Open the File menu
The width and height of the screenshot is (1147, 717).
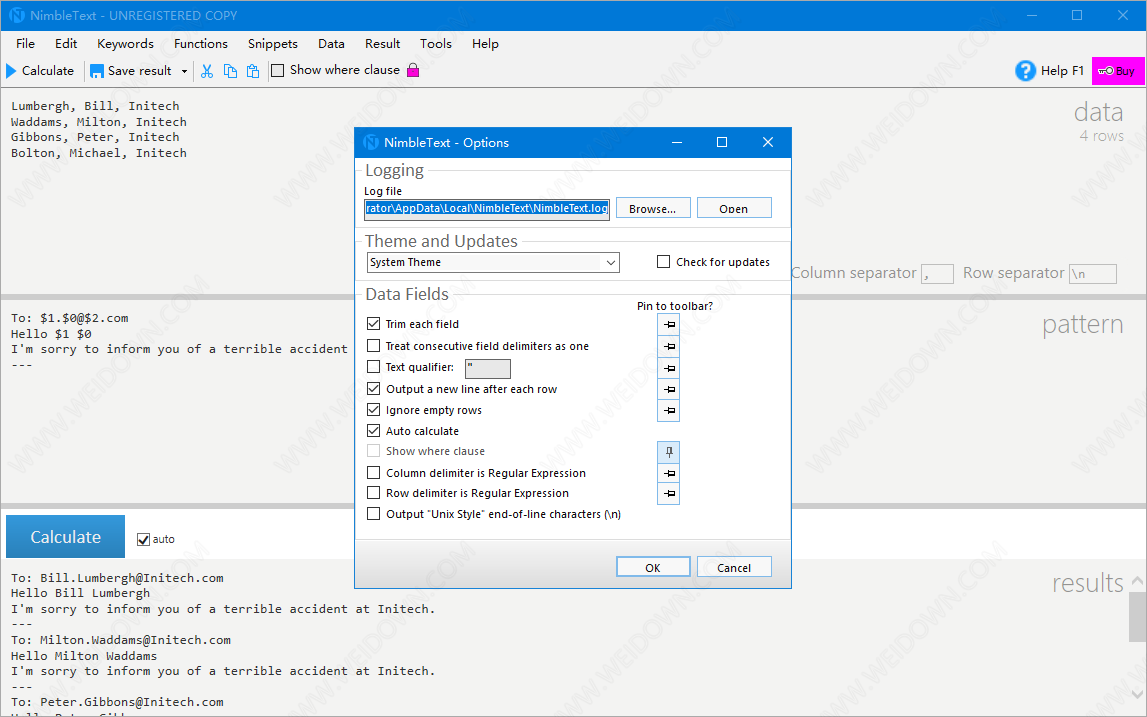click(x=26, y=44)
